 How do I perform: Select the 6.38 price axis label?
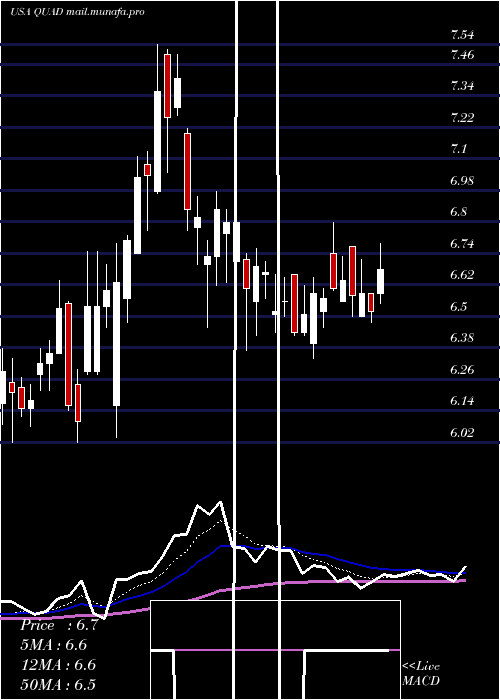tap(462, 338)
